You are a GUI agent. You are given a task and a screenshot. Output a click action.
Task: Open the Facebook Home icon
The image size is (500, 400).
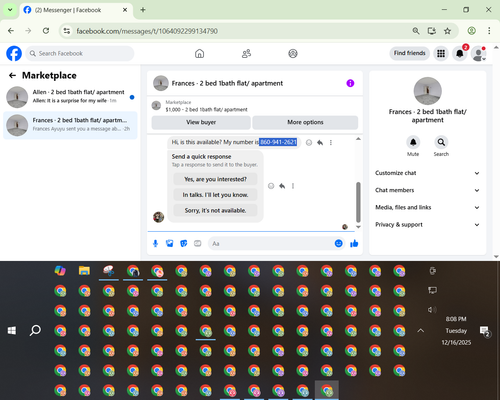point(199,53)
